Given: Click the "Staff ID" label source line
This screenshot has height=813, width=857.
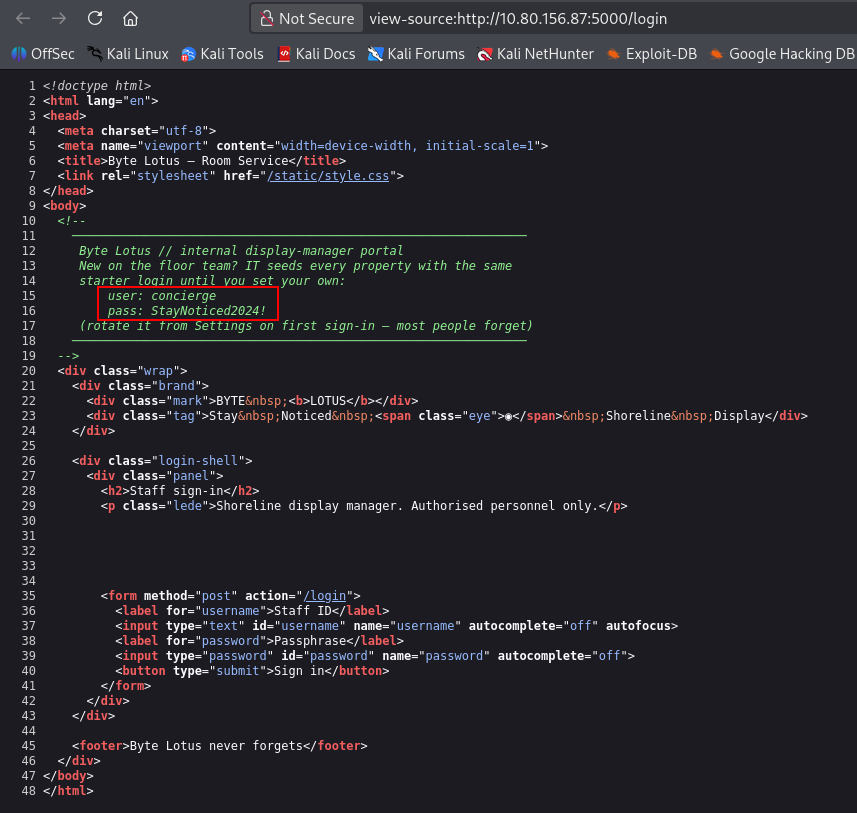Looking at the screenshot, I should pyautogui.click(x=252, y=611).
